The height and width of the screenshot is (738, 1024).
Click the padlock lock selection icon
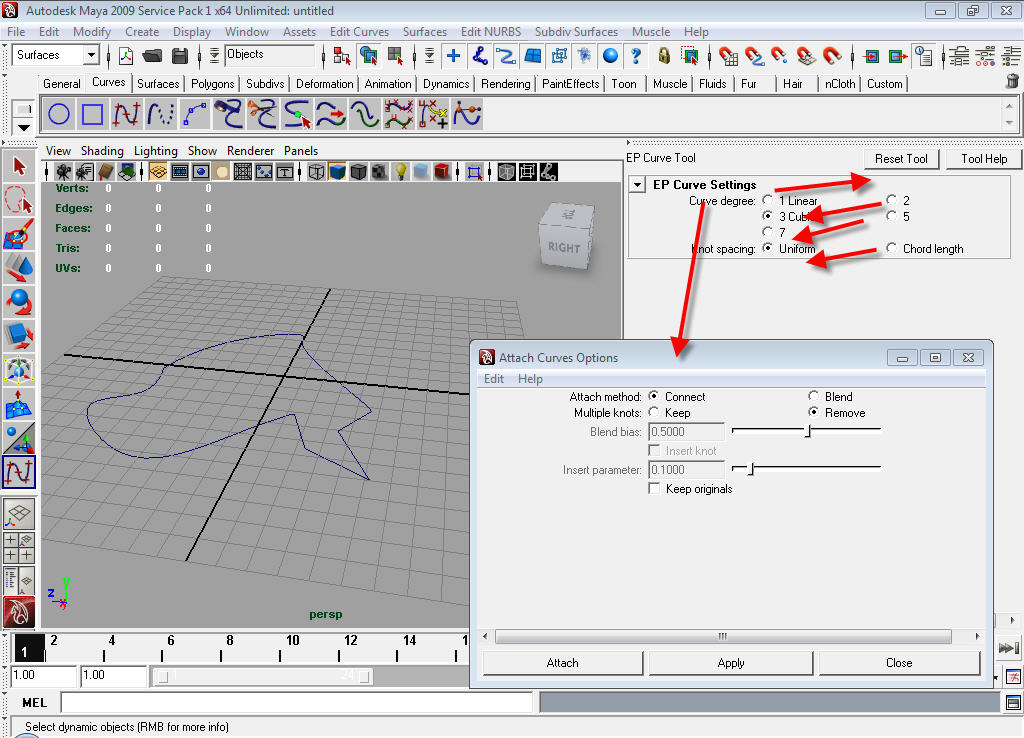tap(664, 56)
